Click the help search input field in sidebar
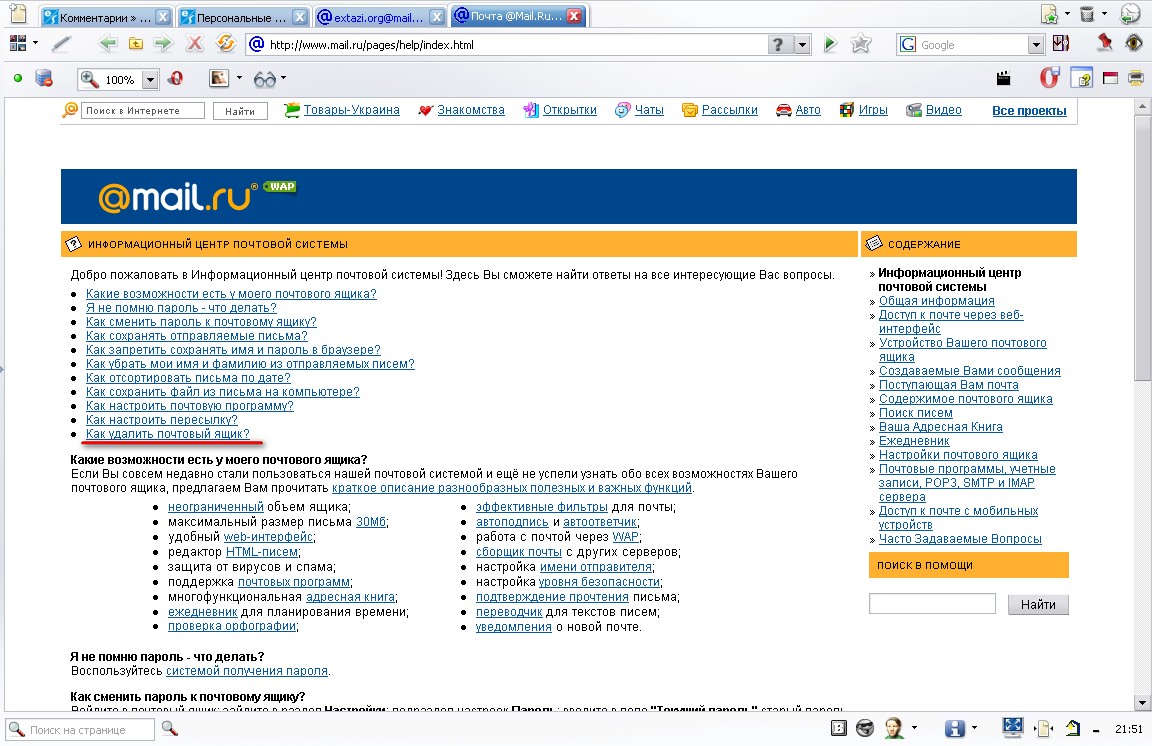The width and height of the screenshot is (1152, 746). click(932, 603)
